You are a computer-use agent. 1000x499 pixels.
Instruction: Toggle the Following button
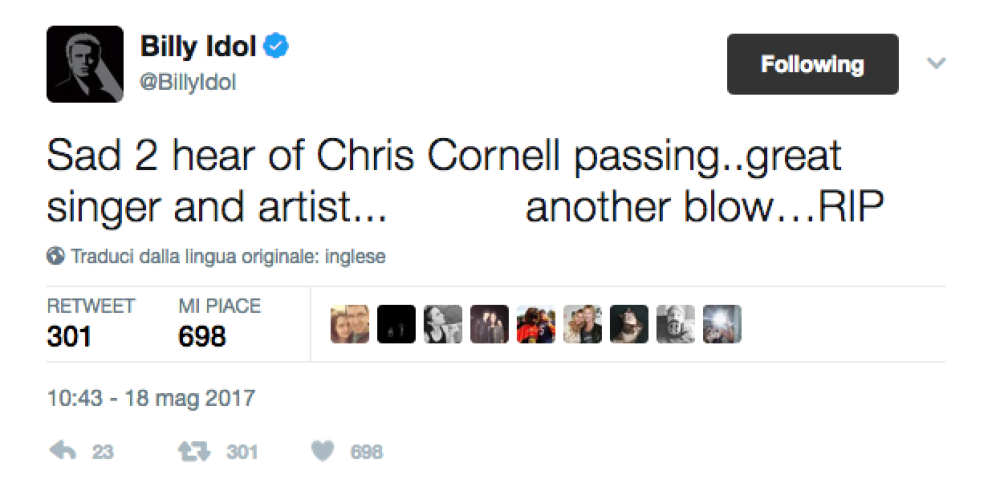812,65
